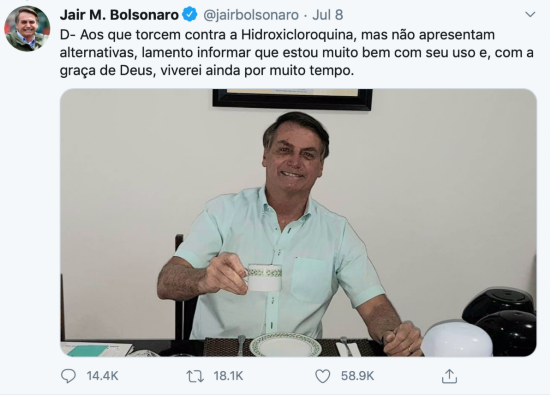View the 18.1K retweets count
Screen dimensions: 550x396
coord(228,376)
